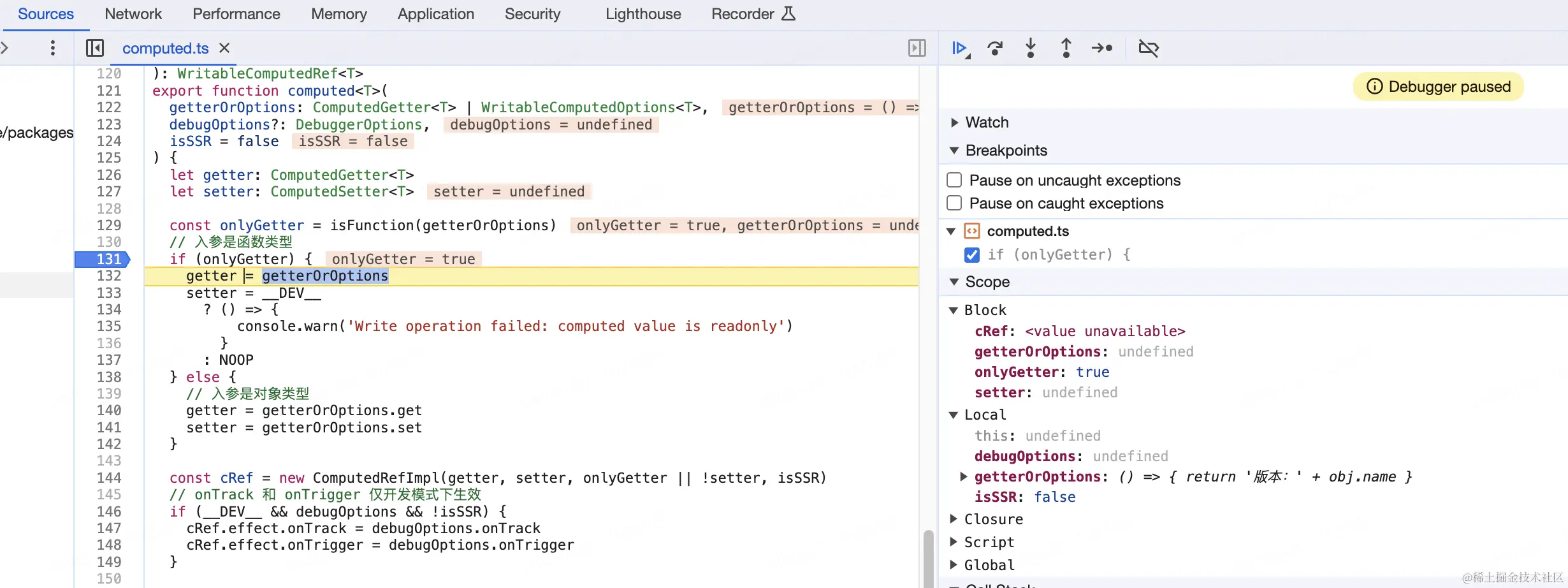The width and height of the screenshot is (1568, 588).
Task: Open the Memory tab
Action: click(339, 14)
